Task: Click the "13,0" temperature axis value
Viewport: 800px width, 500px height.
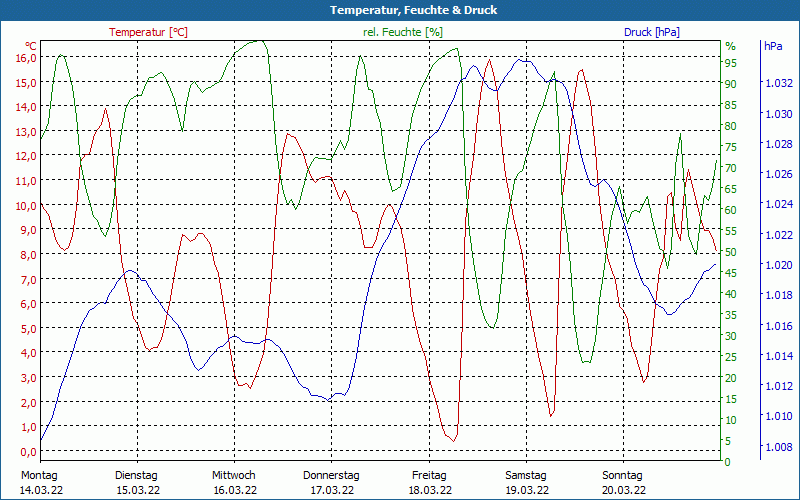Action: [x=26, y=132]
